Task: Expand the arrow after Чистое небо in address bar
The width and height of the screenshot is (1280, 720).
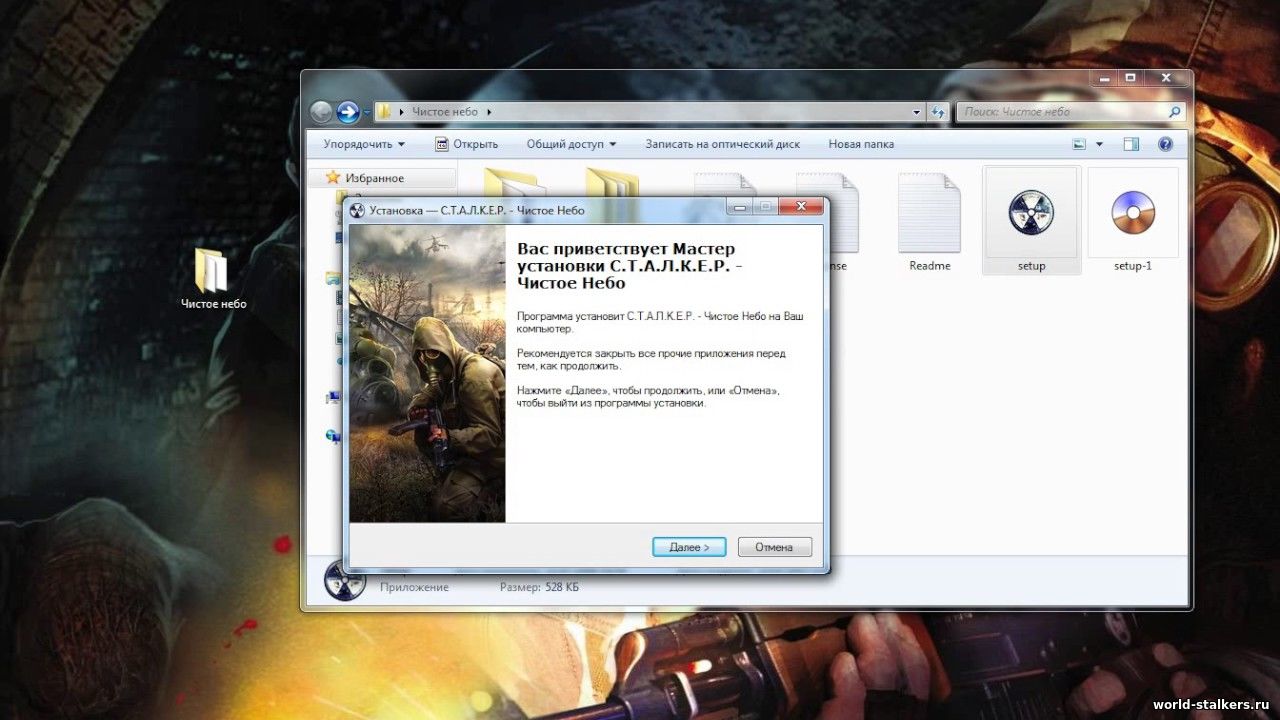Action: [490, 112]
